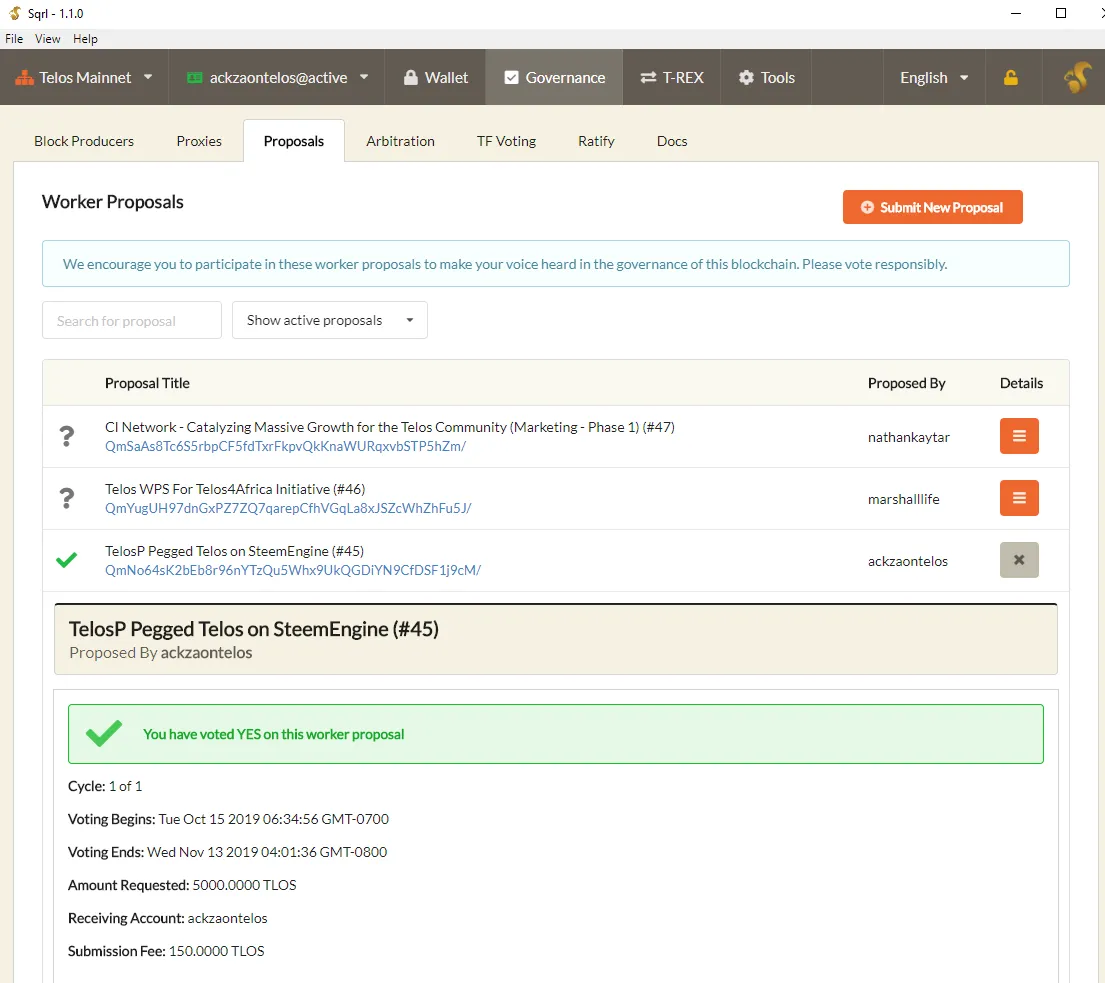Click question mark status of proposal #47
Image resolution: width=1105 pixels, height=983 pixels.
coord(66,436)
